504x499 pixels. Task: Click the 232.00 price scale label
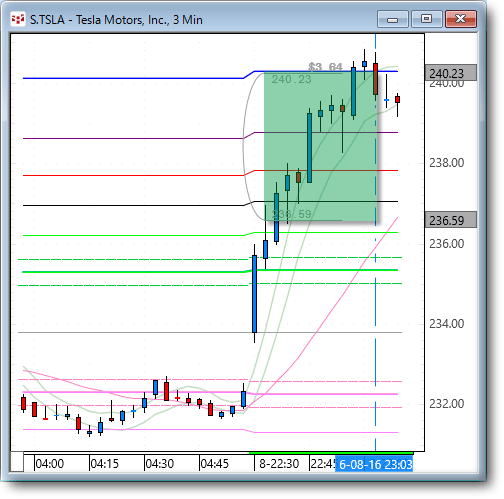tap(446, 404)
